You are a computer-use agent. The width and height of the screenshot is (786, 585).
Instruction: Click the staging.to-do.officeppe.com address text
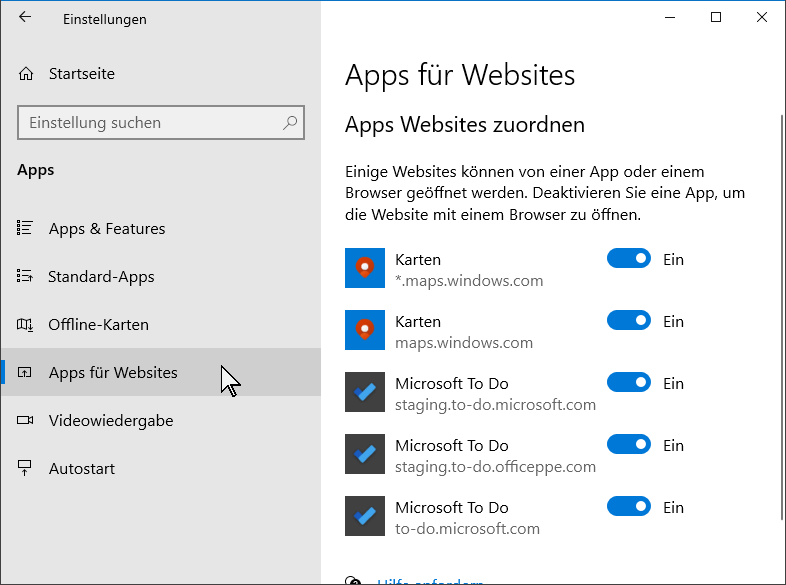click(x=495, y=467)
